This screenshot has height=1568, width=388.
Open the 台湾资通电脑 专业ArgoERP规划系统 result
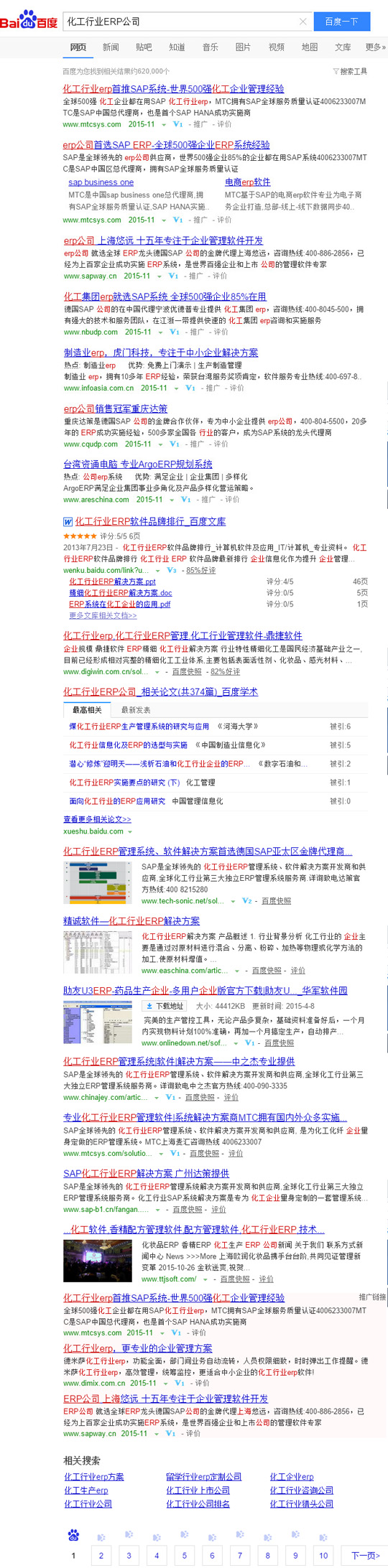[138, 465]
